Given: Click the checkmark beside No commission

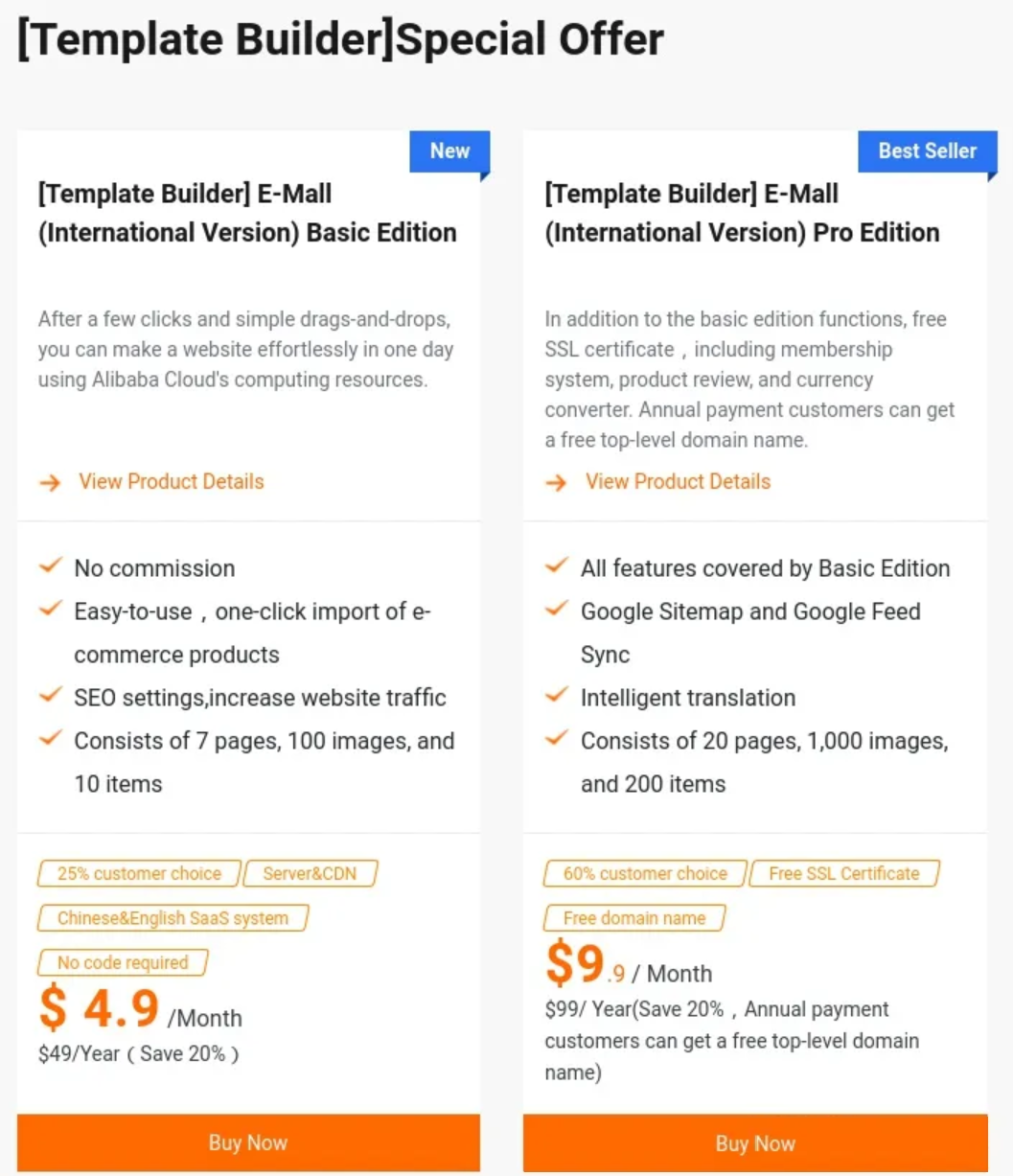Looking at the screenshot, I should coord(51,565).
